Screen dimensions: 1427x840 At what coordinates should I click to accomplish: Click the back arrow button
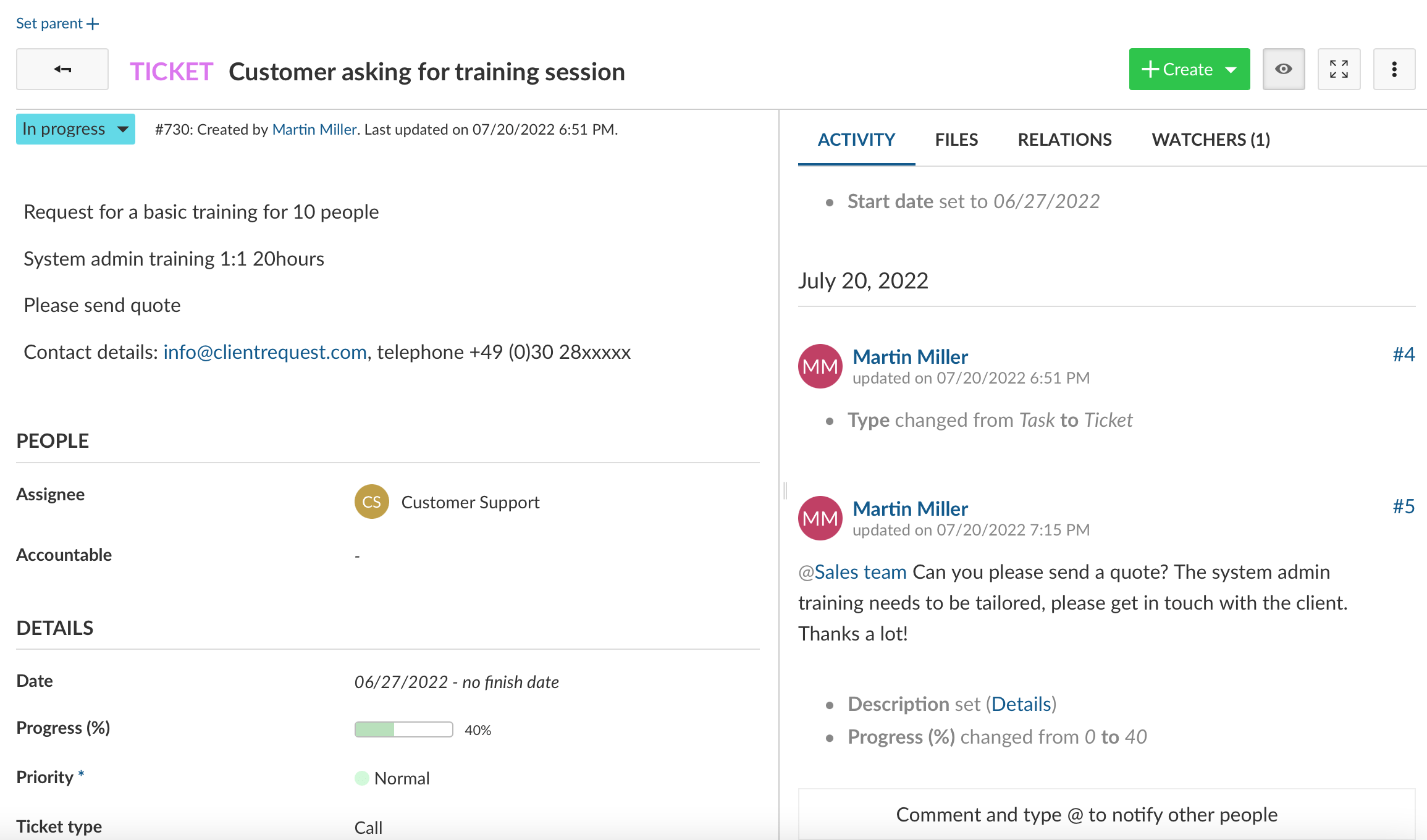62,69
